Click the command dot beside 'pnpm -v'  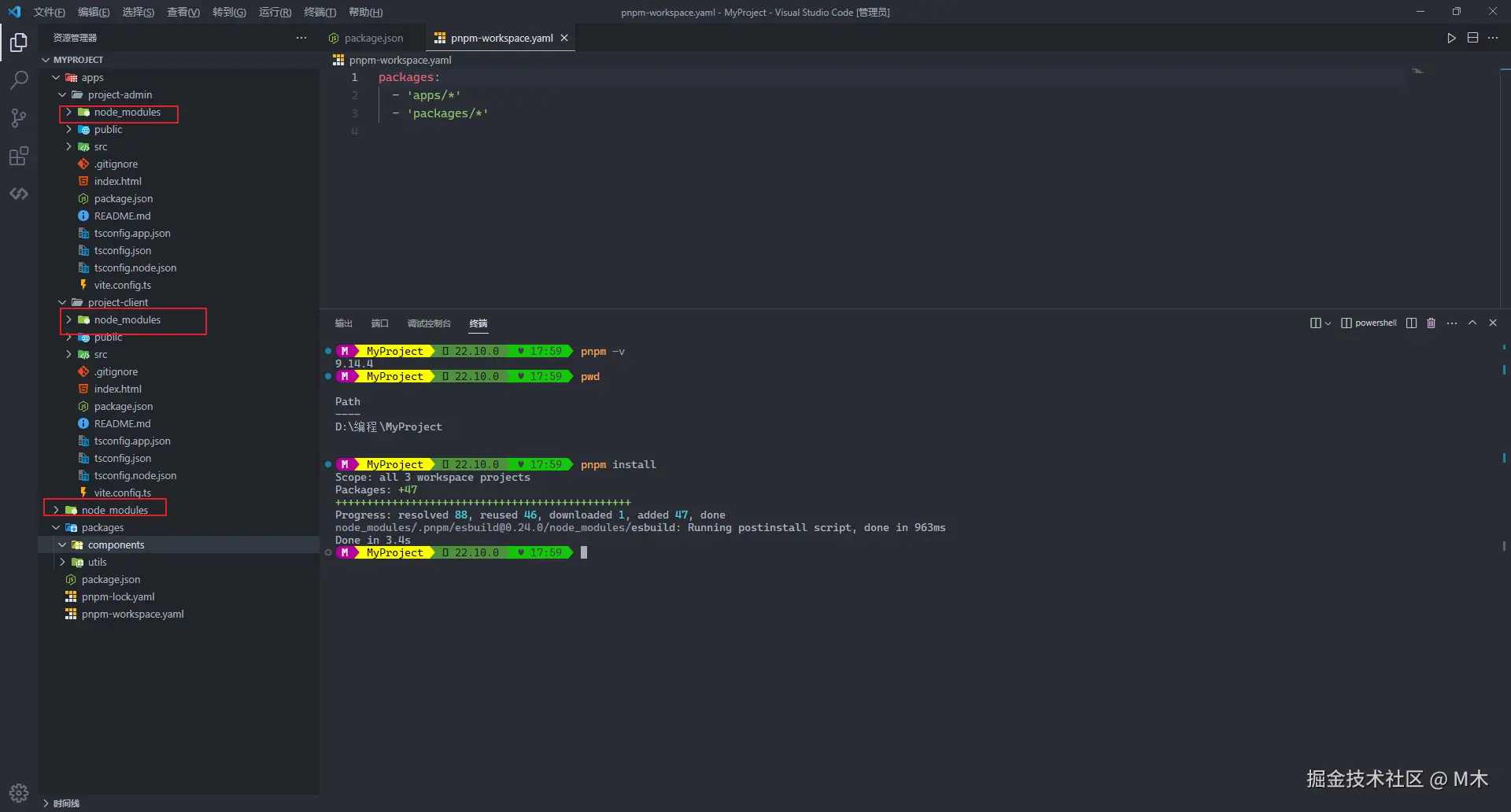[328, 352]
